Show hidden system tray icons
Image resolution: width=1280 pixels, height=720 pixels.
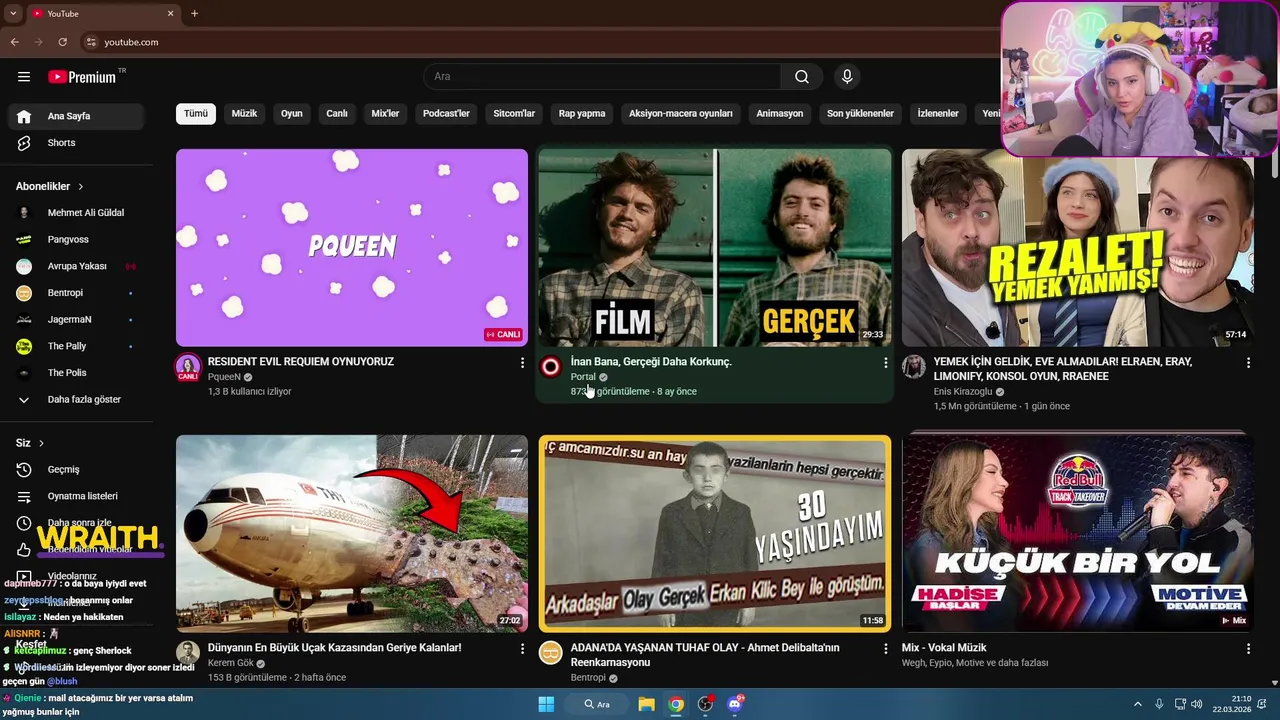pos(1138,704)
